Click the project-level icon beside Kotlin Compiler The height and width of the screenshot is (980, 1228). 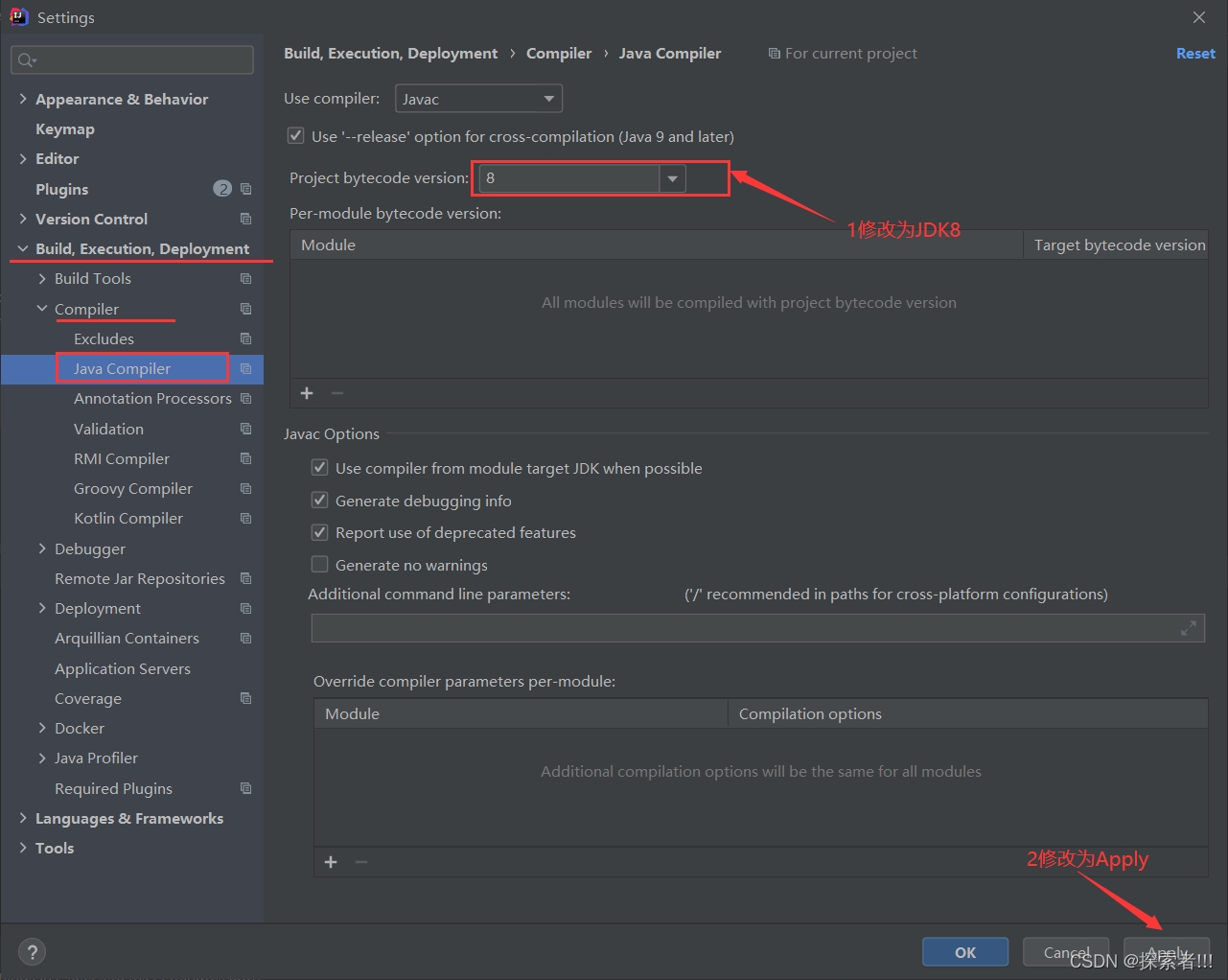[246, 518]
